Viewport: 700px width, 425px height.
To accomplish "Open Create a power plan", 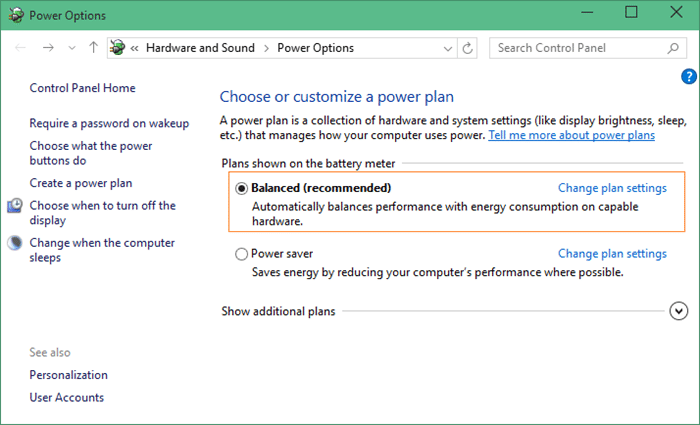I will click(81, 183).
